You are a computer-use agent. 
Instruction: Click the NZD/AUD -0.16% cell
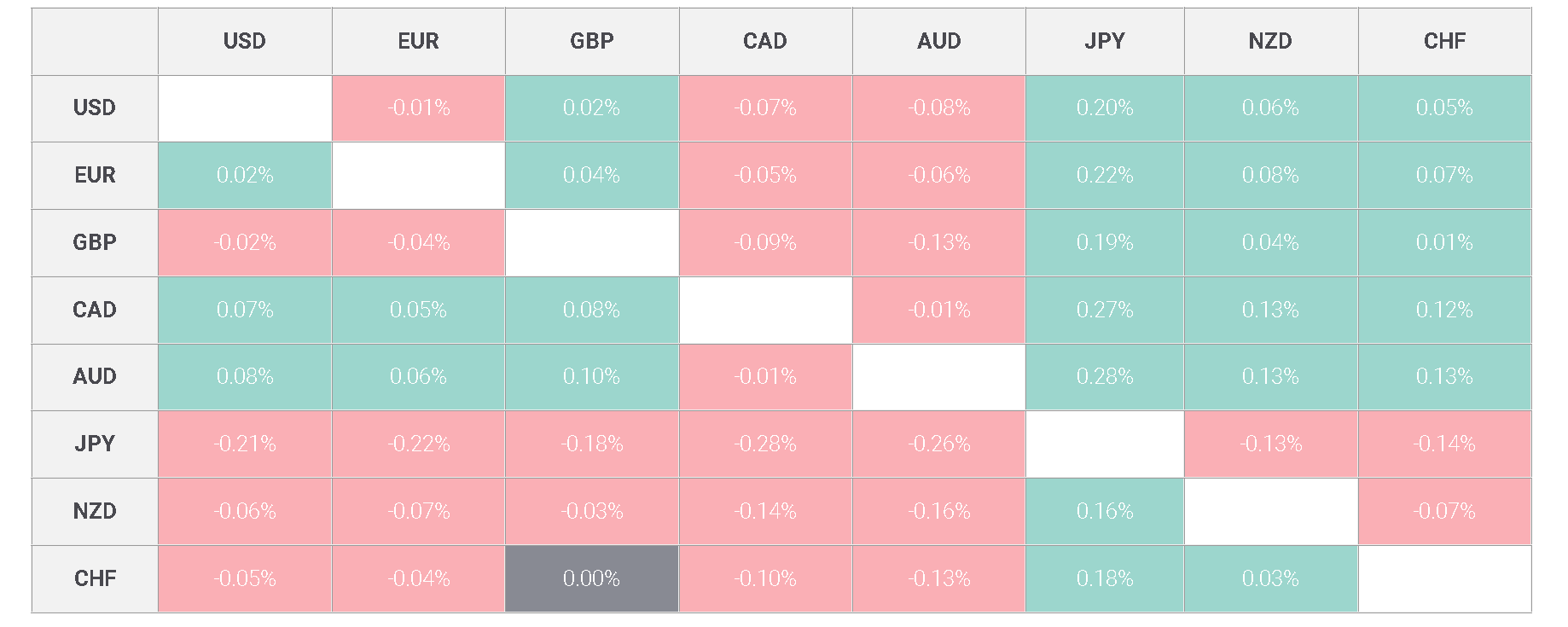pyautogui.click(x=939, y=511)
